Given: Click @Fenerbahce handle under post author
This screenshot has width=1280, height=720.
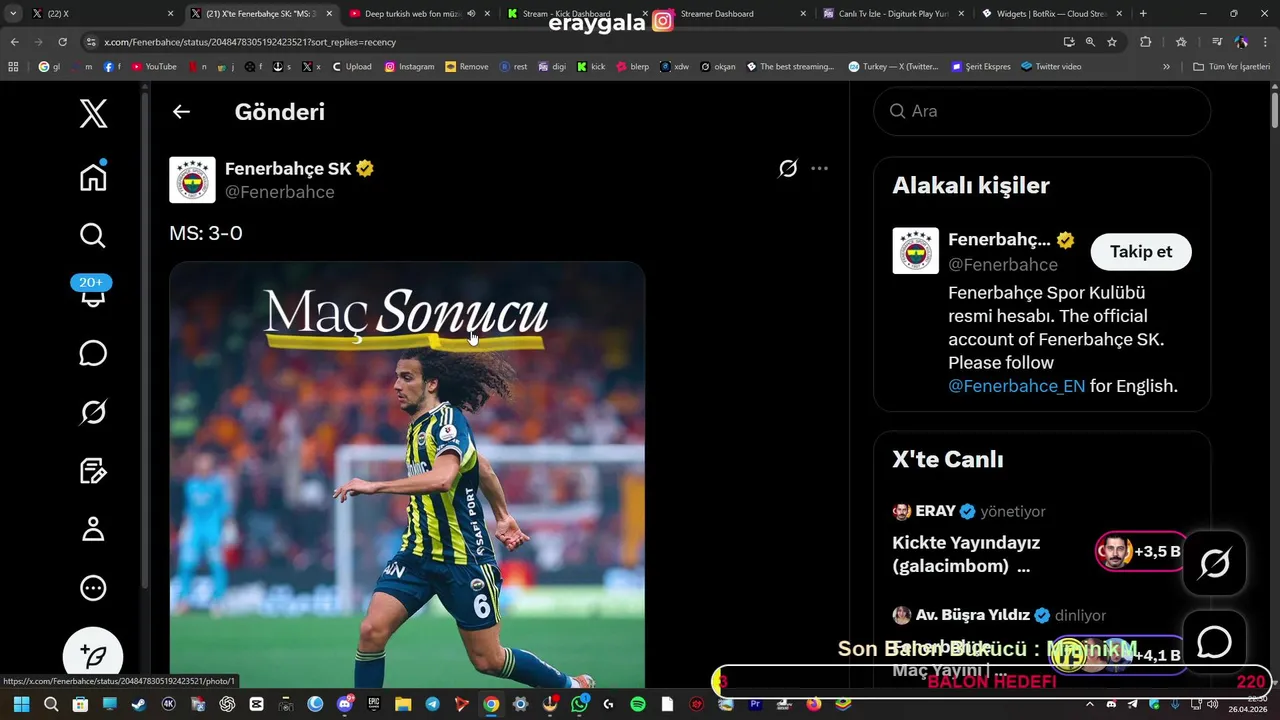Looking at the screenshot, I should [x=280, y=192].
